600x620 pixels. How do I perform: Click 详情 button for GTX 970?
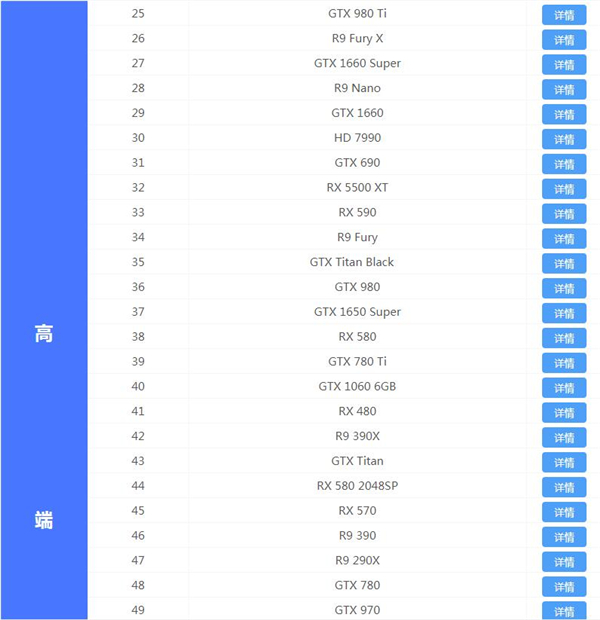(564, 611)
